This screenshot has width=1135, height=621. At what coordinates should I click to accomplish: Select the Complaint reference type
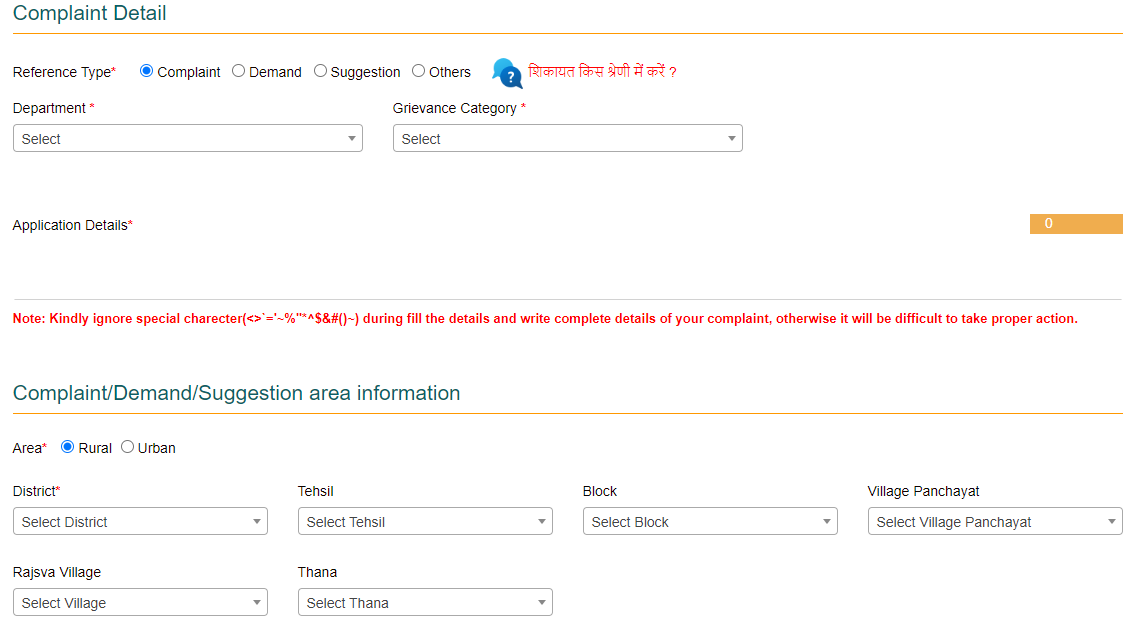tap(146, 71)
